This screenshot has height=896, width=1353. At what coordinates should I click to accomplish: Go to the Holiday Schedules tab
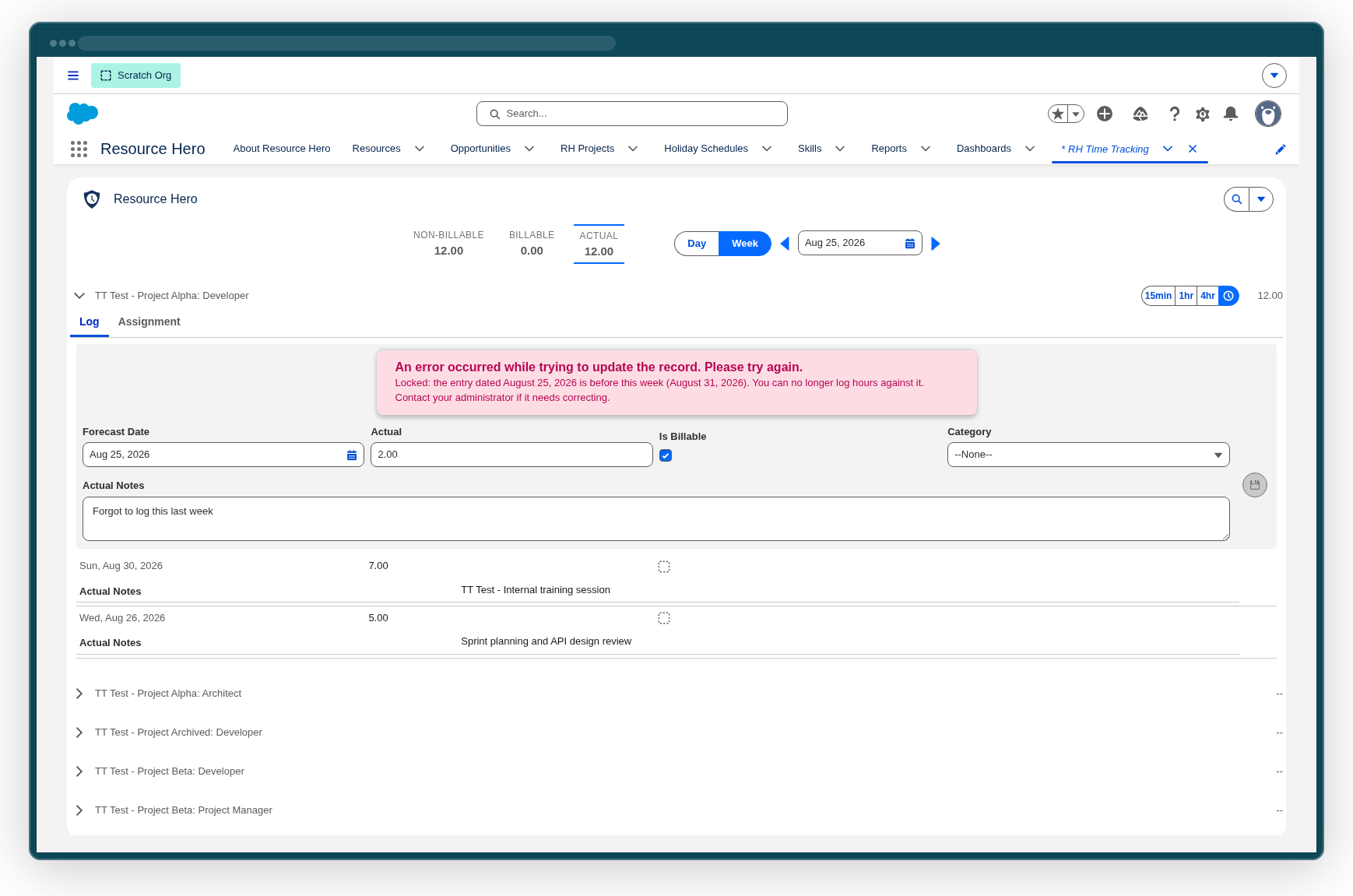click(x=706, y=149)
